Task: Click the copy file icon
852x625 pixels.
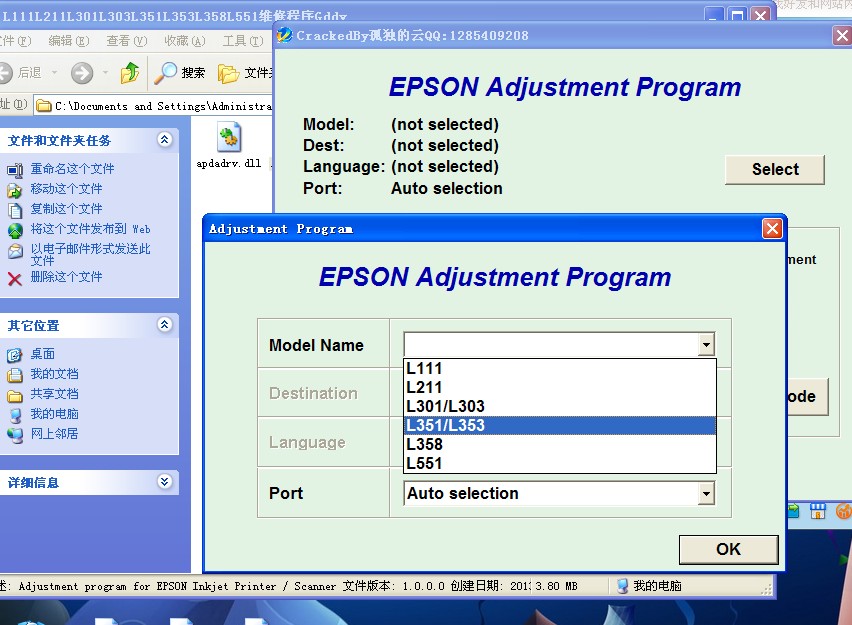Action: tap(15, 210)
